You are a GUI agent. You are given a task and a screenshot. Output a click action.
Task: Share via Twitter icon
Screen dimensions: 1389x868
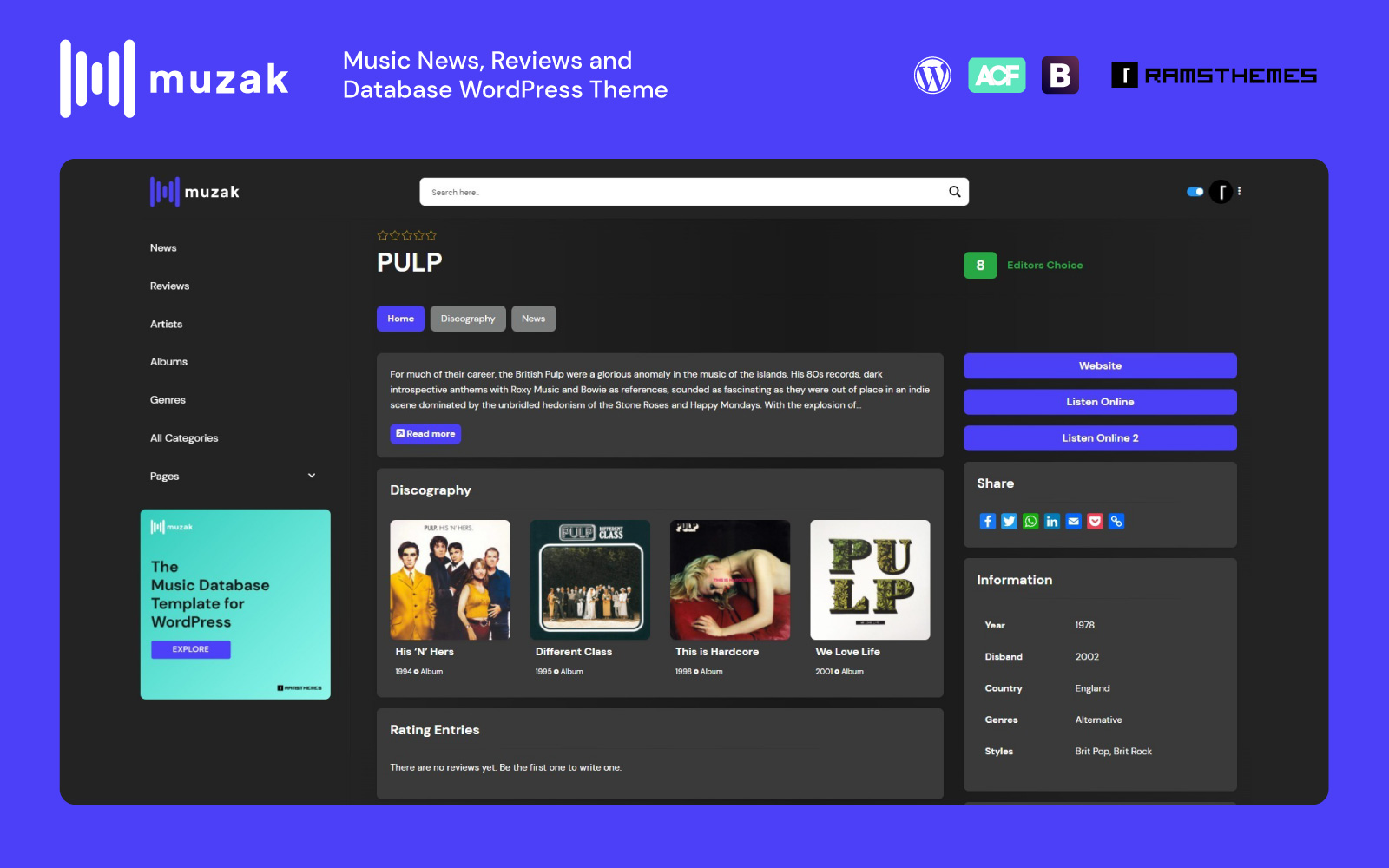point(1009,521)
